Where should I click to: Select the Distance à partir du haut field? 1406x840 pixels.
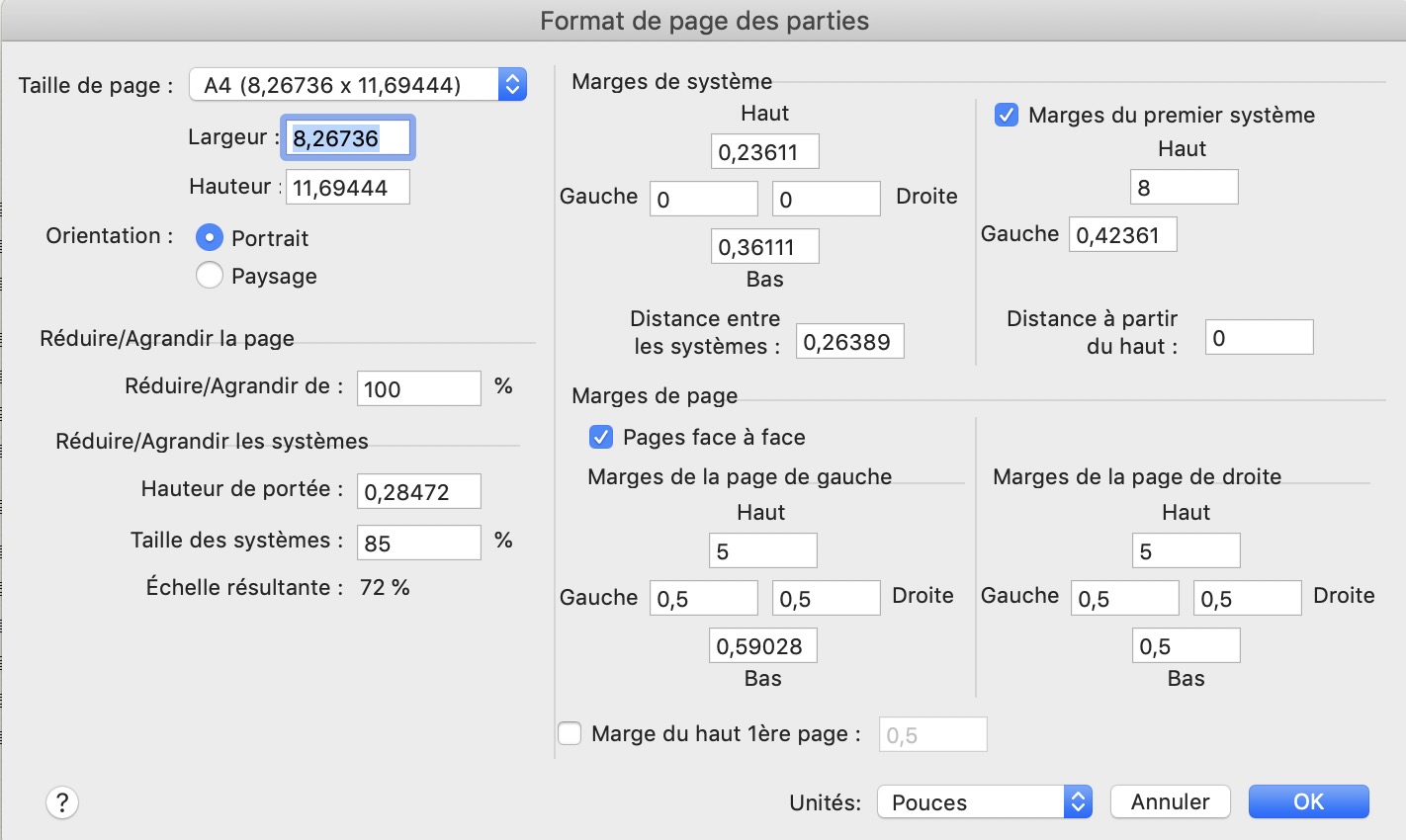1259,338
